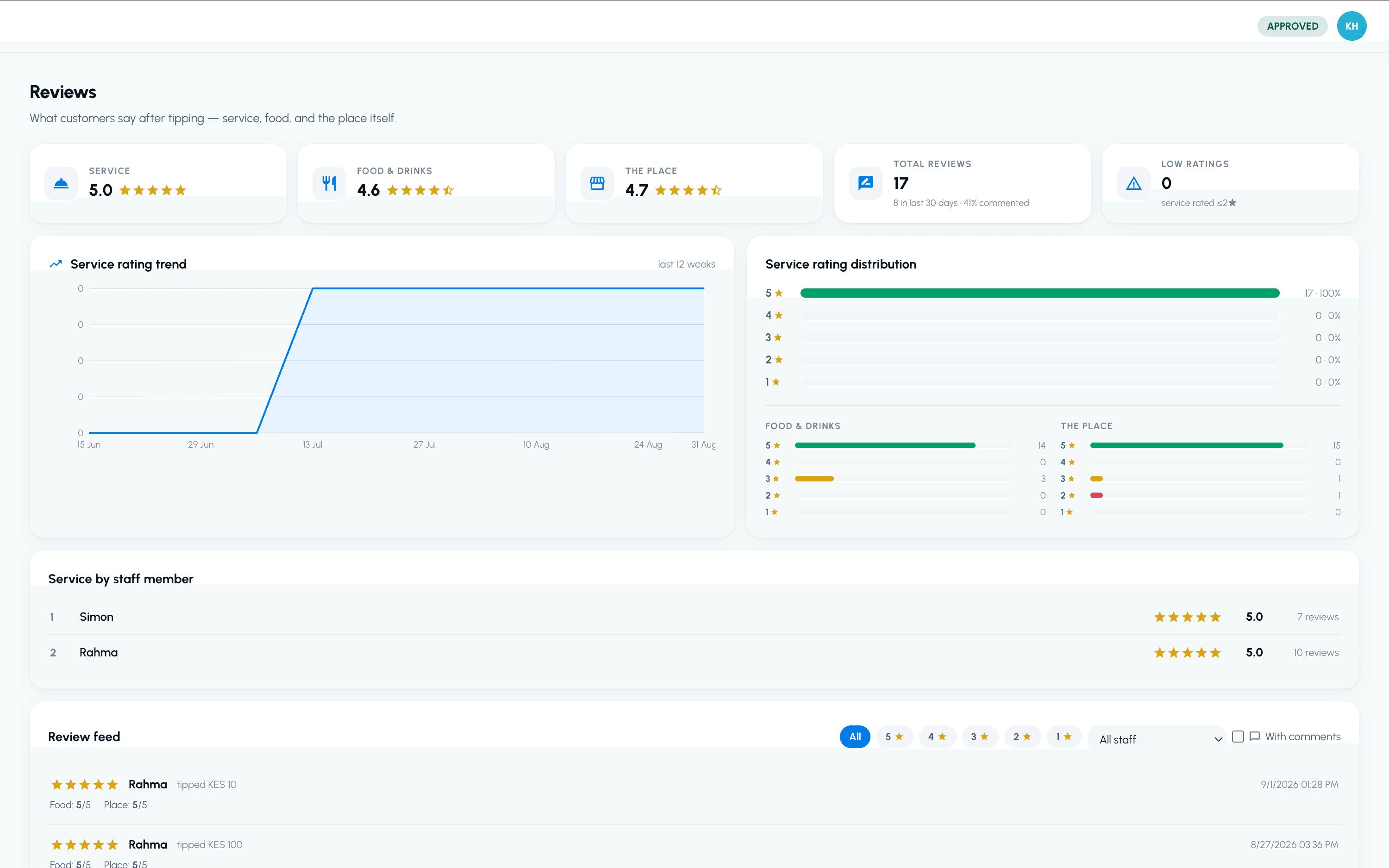This screenshot has height=868, width=1389.
Task: Click the star rating on Rahma's KES 100 review
Action: (x=84, y=845)
